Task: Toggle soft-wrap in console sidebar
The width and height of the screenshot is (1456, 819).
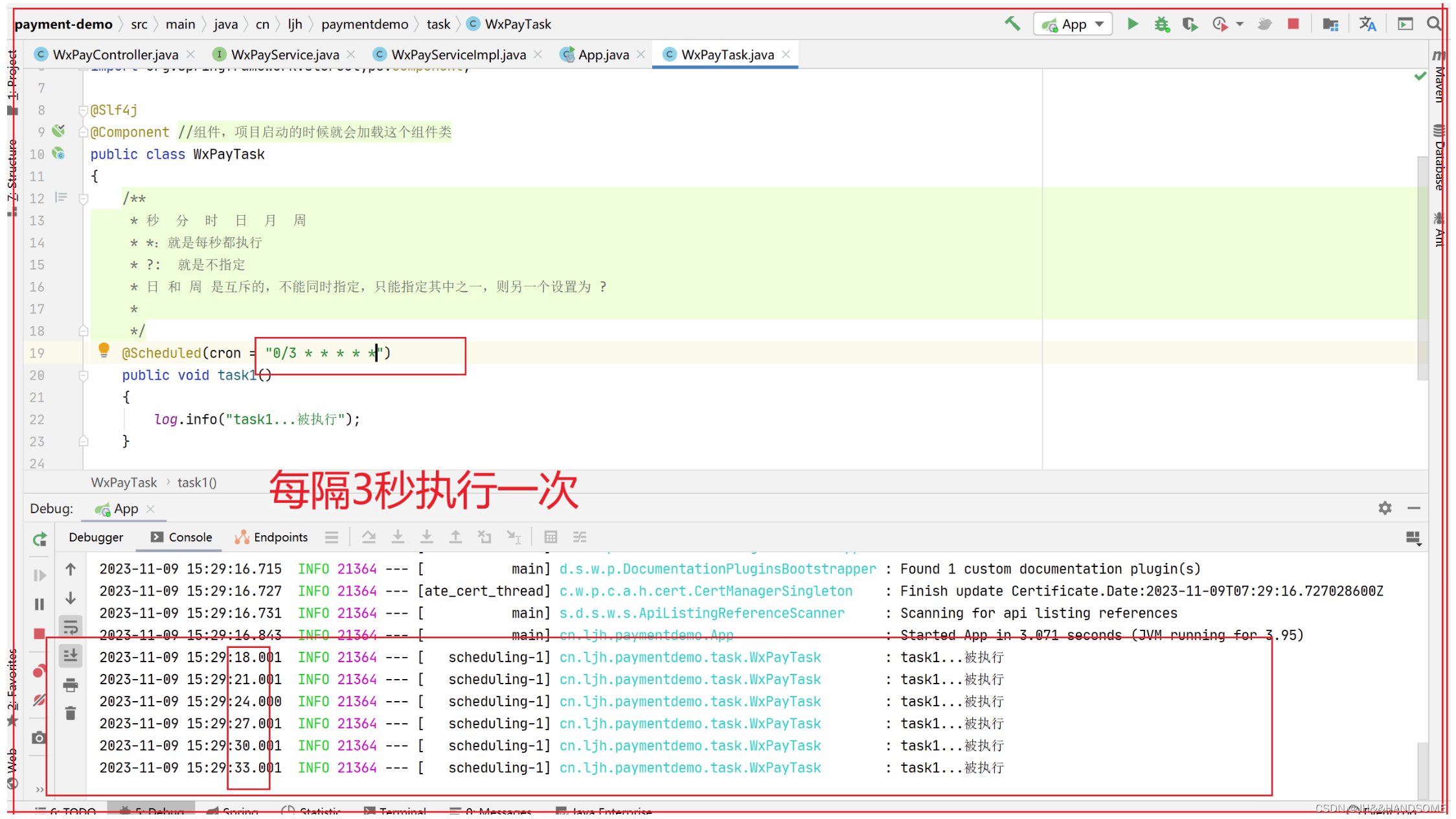Action: 71,627
